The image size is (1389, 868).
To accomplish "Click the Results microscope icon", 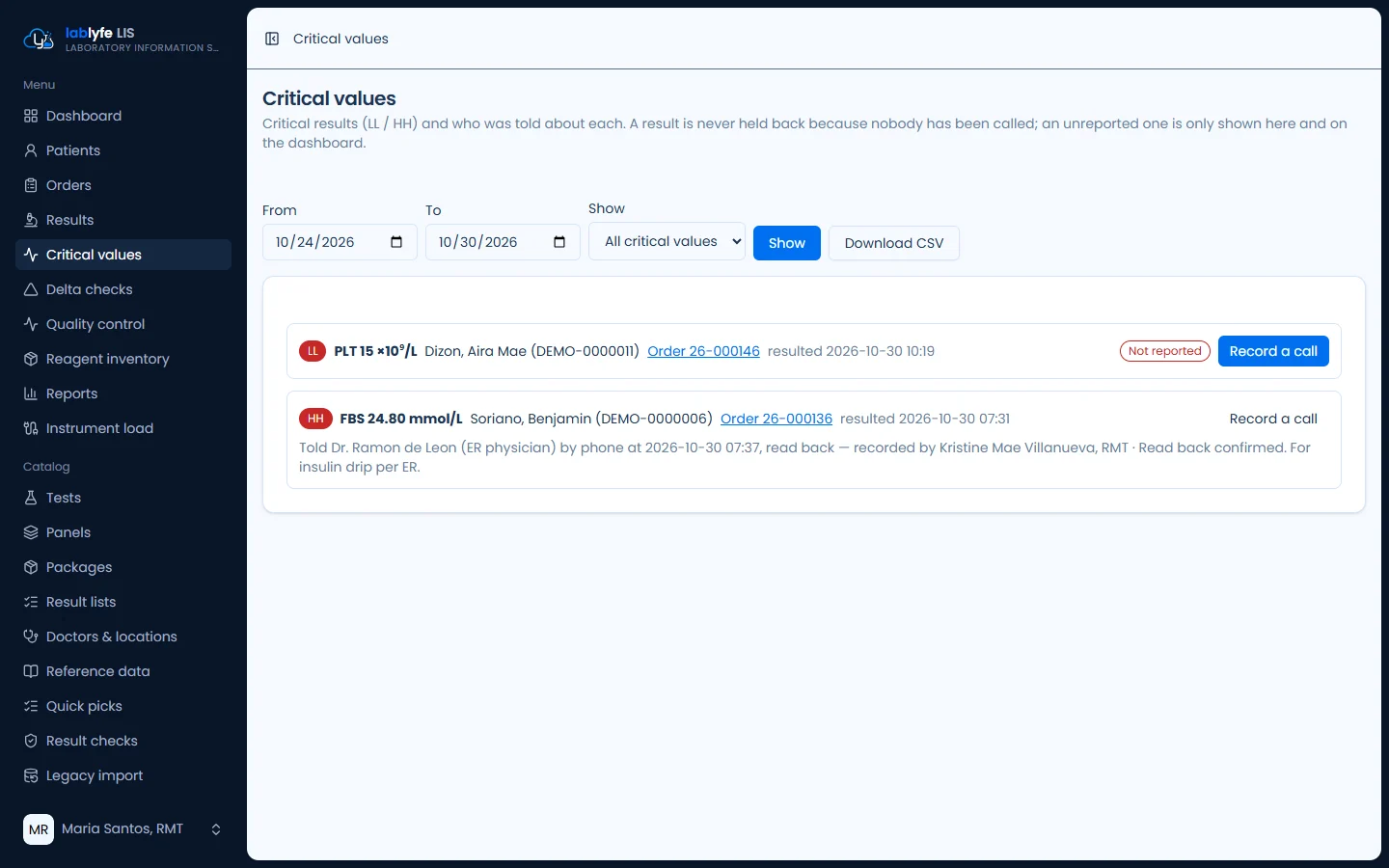I will point(31,220).
